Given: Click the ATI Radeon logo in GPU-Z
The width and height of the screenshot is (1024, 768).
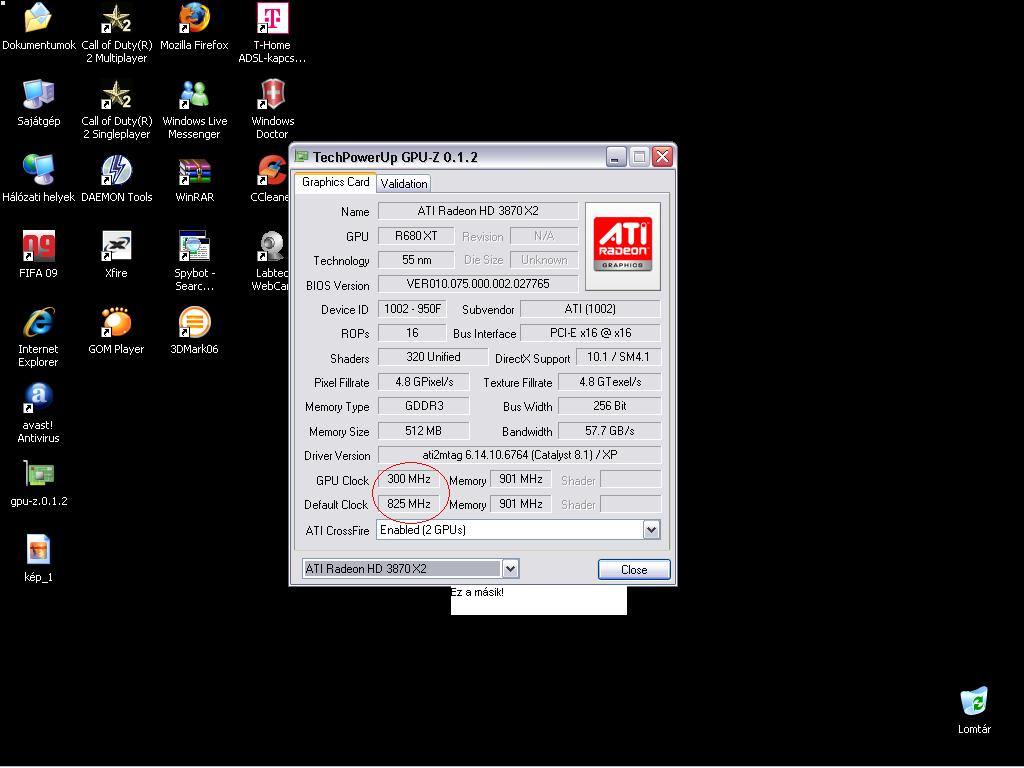Looking at the screenshot, I should (x=622, y=246).
